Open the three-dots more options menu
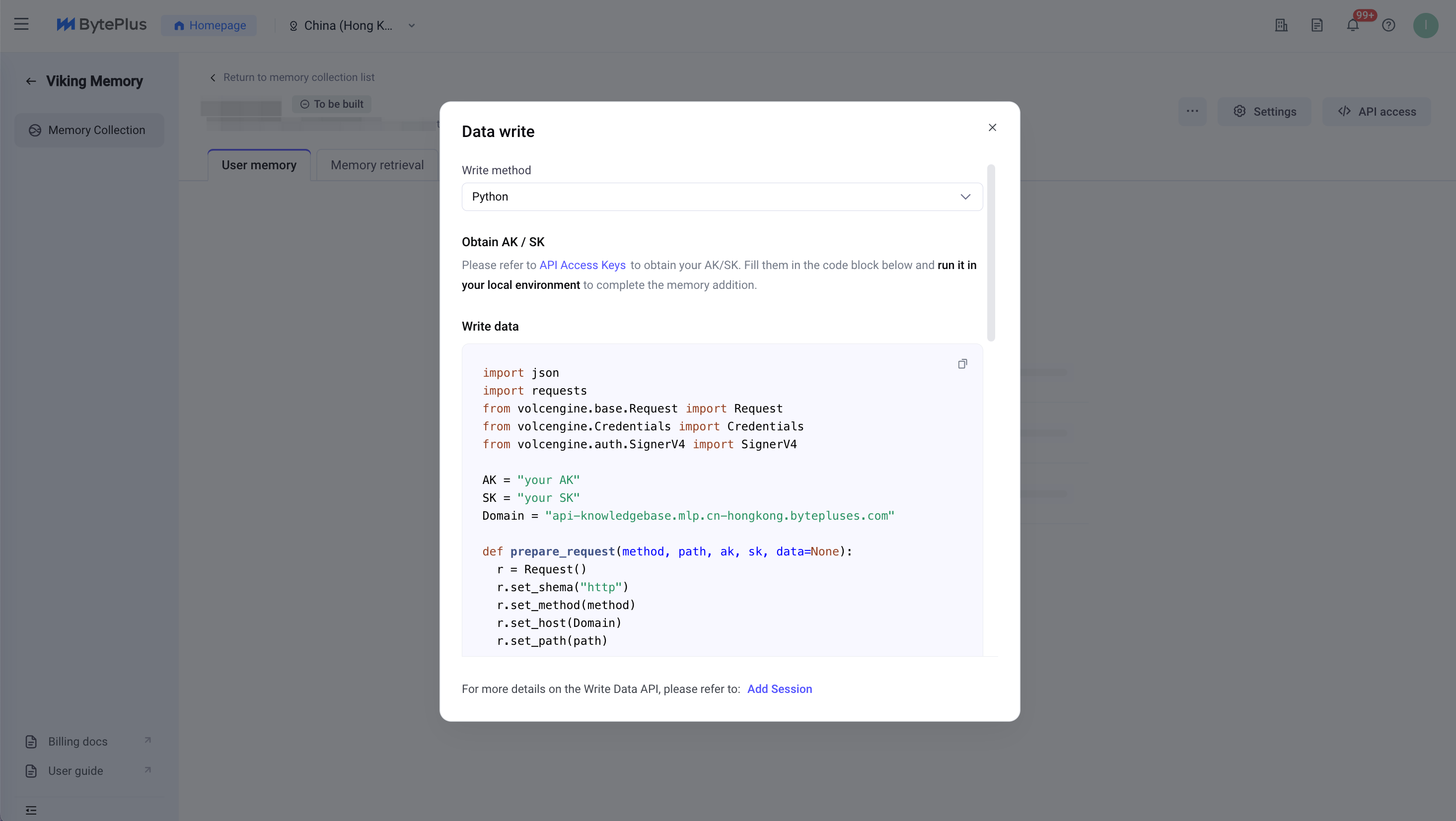Screen dimensions: 1456x821 coord(1192,111)
